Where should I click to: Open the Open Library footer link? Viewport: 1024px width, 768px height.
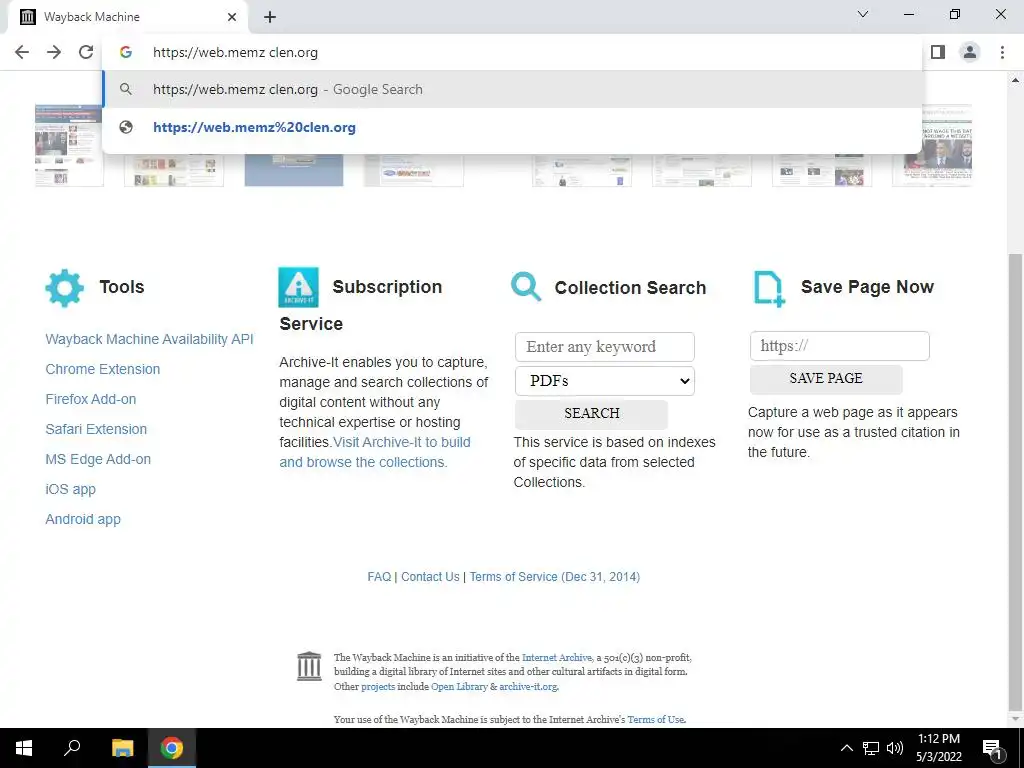pyautogui.click(x=459, y=686)
